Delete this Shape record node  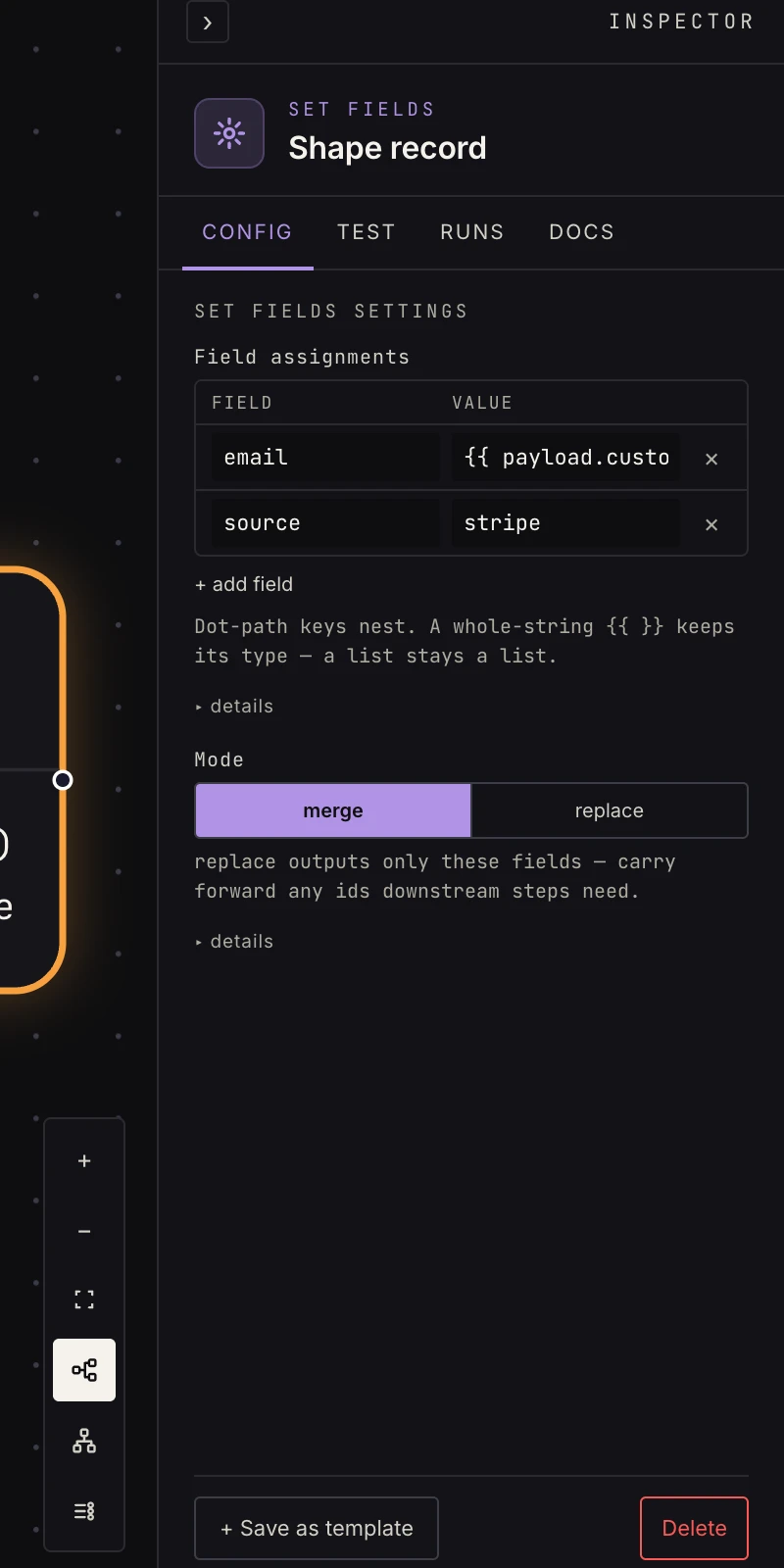coord(694,1528)
